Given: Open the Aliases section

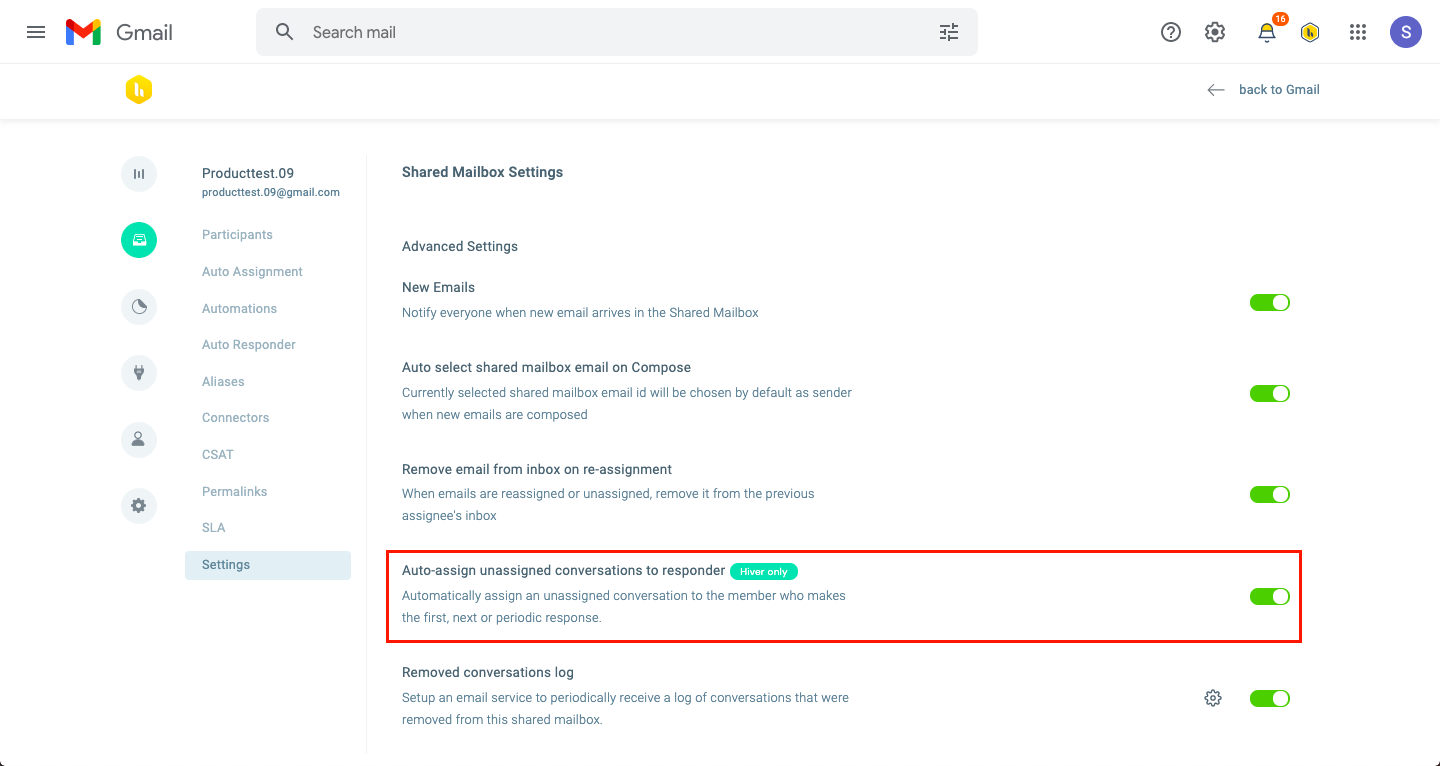Looking at the screenshot, I should tap(223, 382).
